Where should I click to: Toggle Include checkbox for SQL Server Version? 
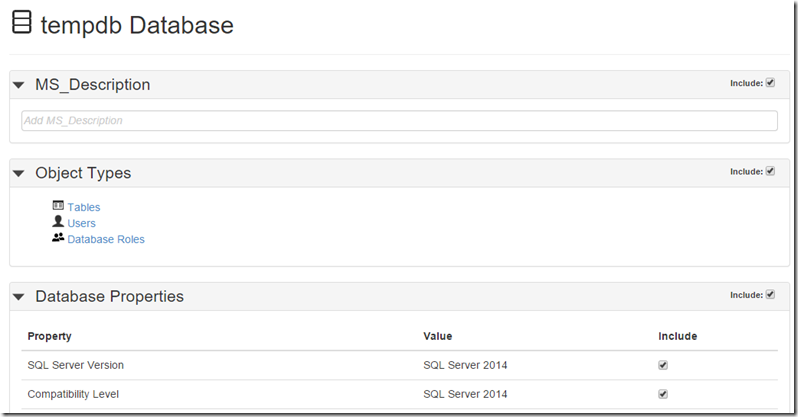click(x=663, y=365)
